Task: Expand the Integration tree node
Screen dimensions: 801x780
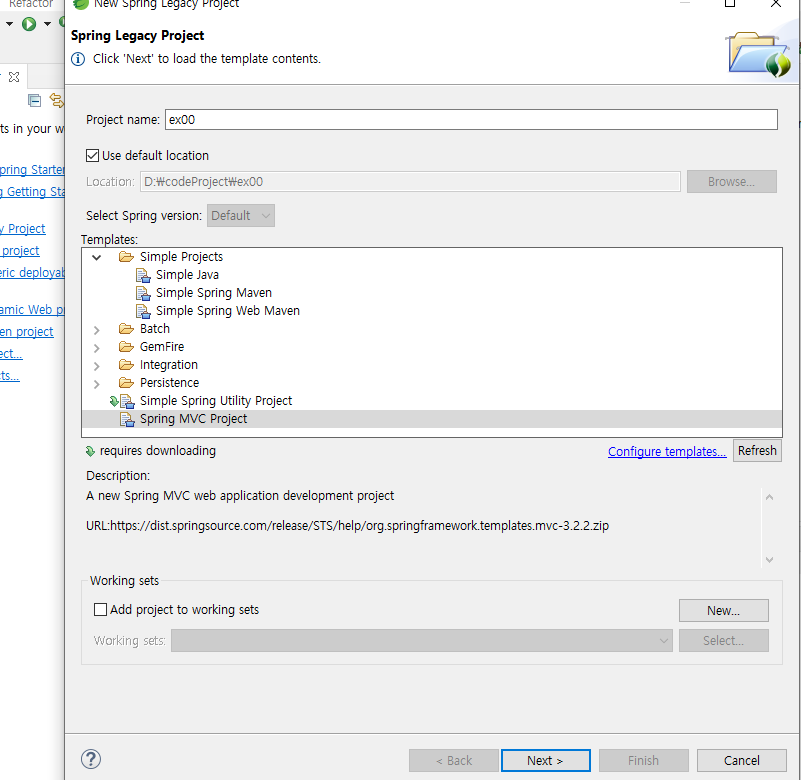Action: coord(97,366)
